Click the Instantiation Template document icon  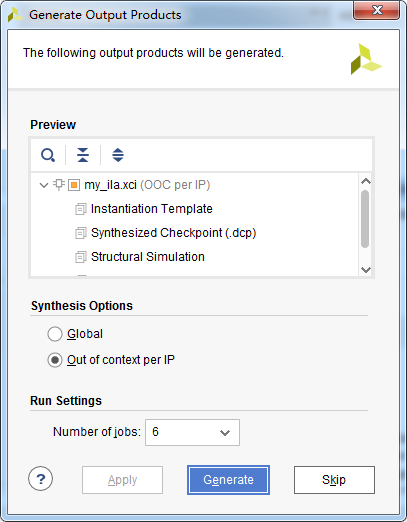tap(81, 209)
